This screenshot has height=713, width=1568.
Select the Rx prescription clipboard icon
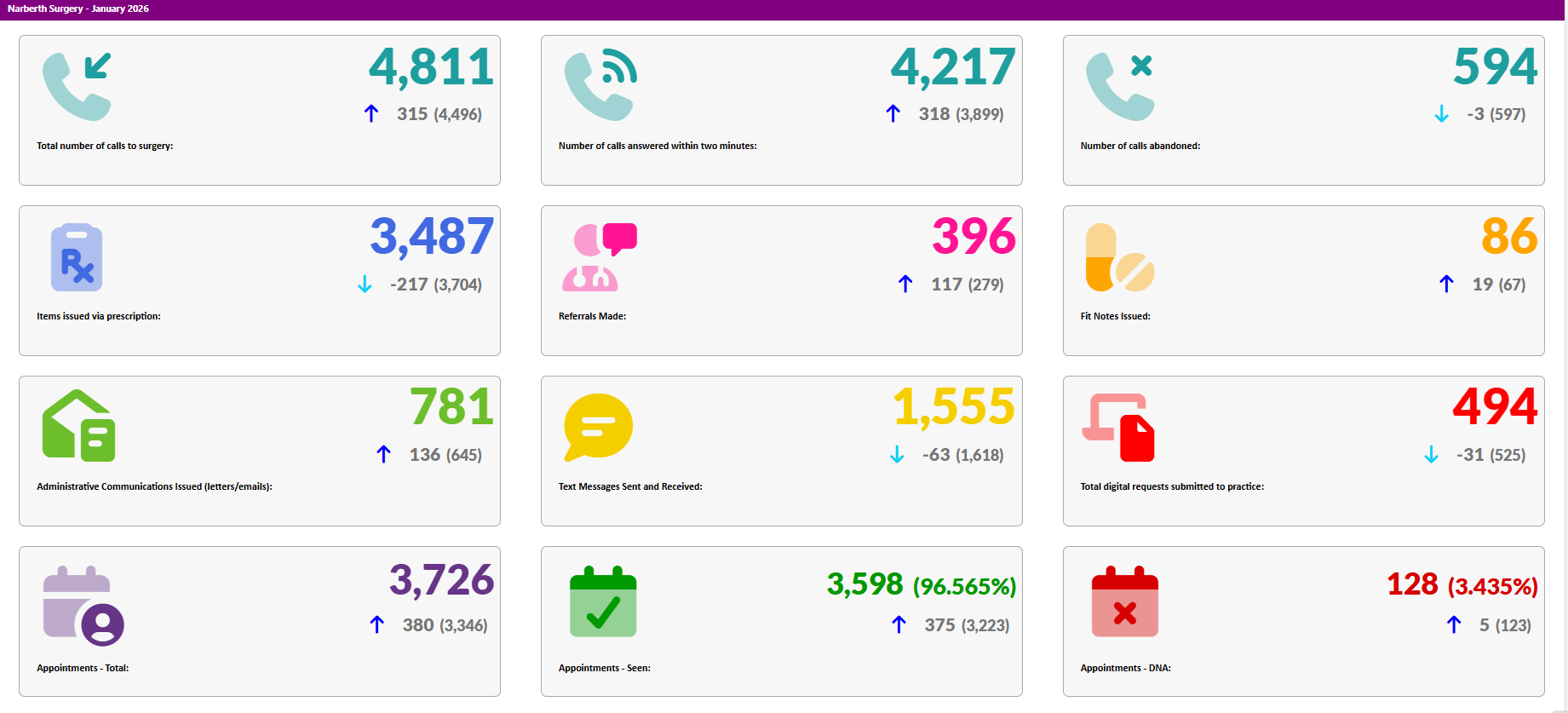point(77,257)
